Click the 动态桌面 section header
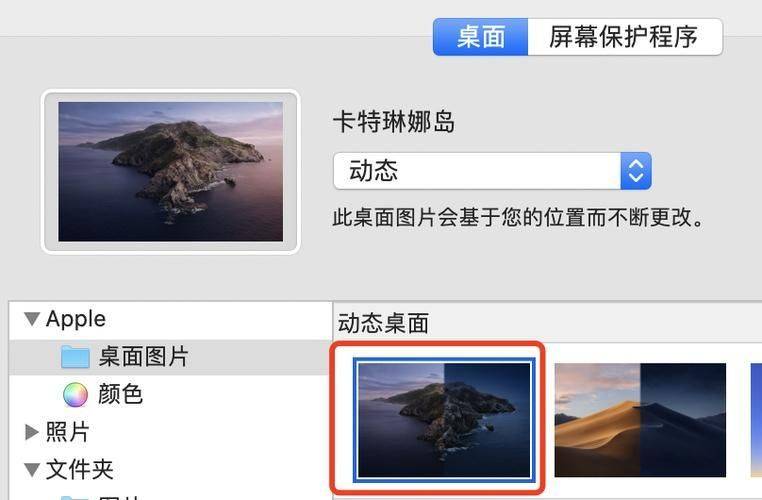 coord(383,324)
